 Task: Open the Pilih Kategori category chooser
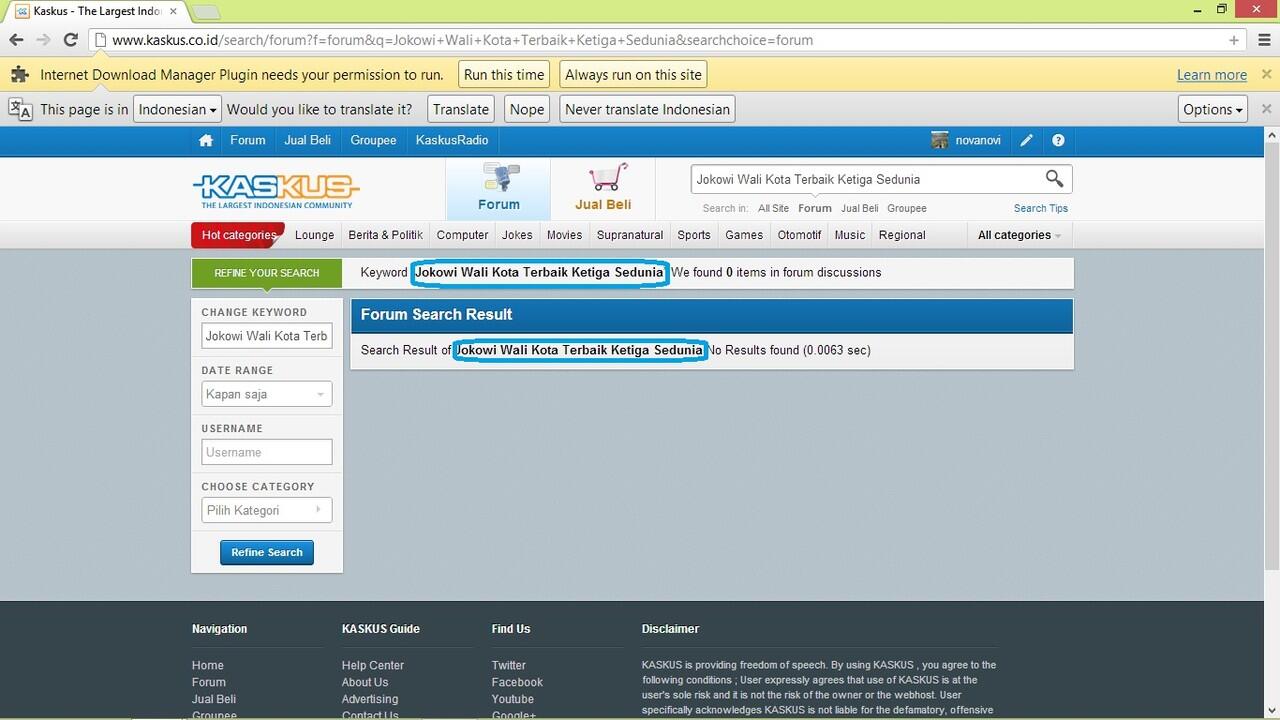tap(267, 510)
